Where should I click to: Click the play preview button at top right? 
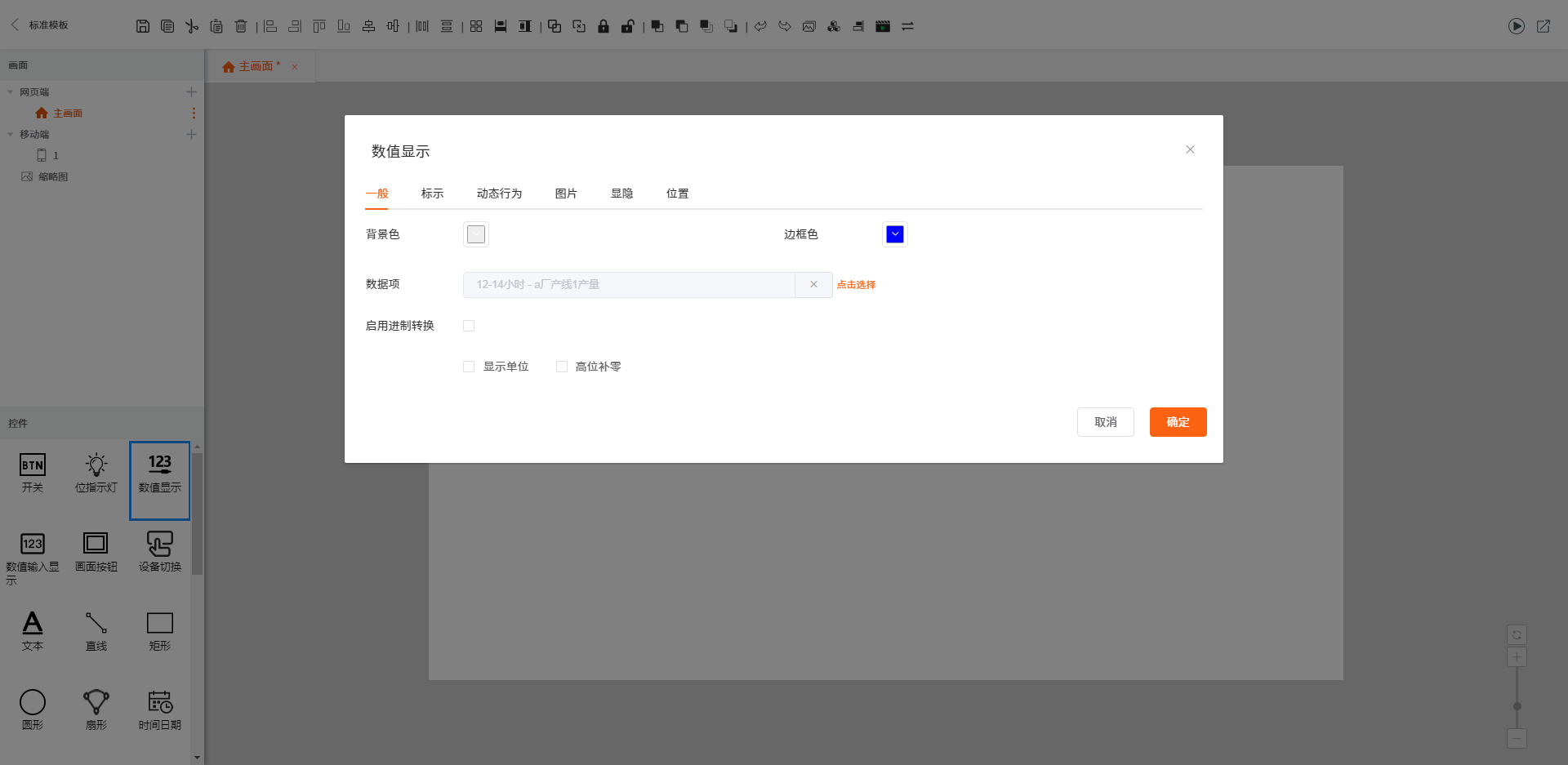[1517, 26]
